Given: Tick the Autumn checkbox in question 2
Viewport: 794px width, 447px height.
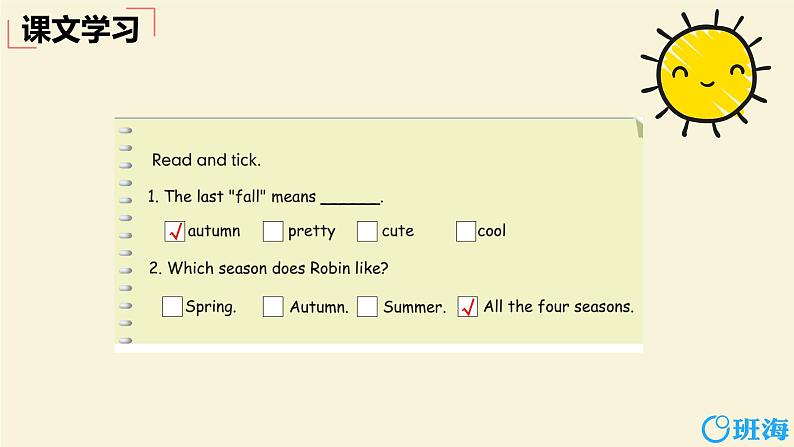Looking at the screenshot, I should [x=273, y=306].
